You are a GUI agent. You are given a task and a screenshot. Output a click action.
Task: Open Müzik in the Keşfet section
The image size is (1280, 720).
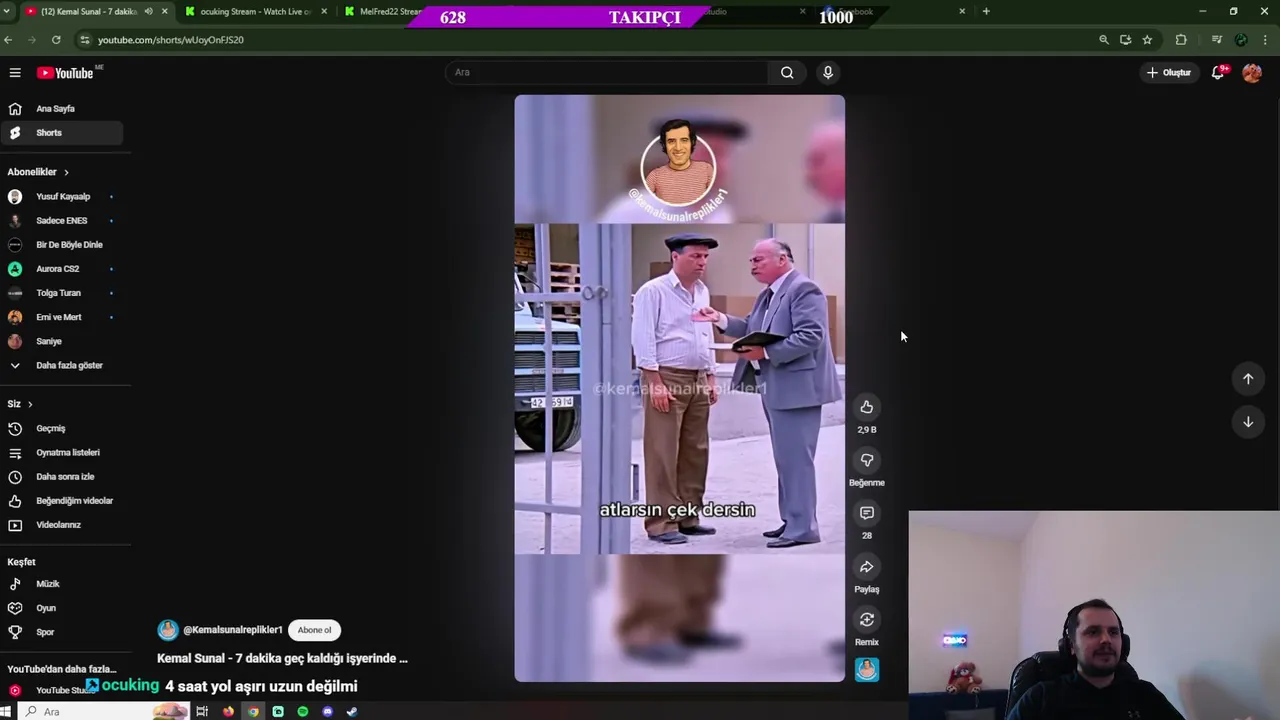62,584
